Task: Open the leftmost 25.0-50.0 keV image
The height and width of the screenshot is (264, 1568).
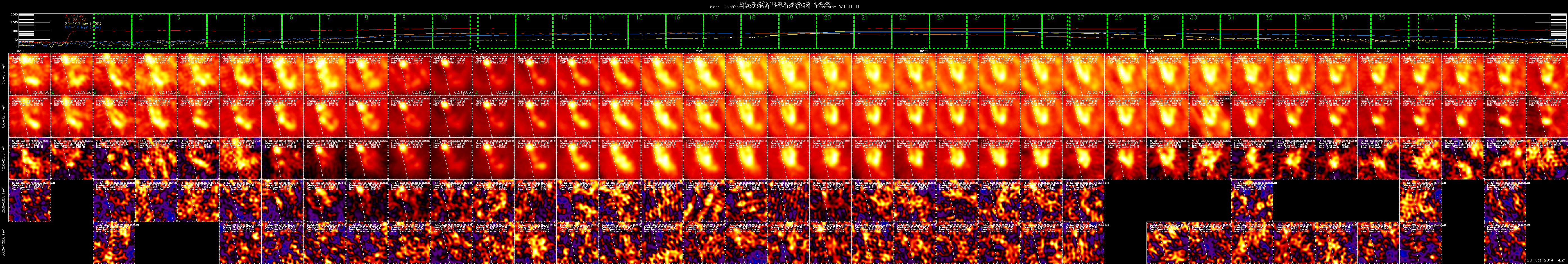Action: point(29,201)
